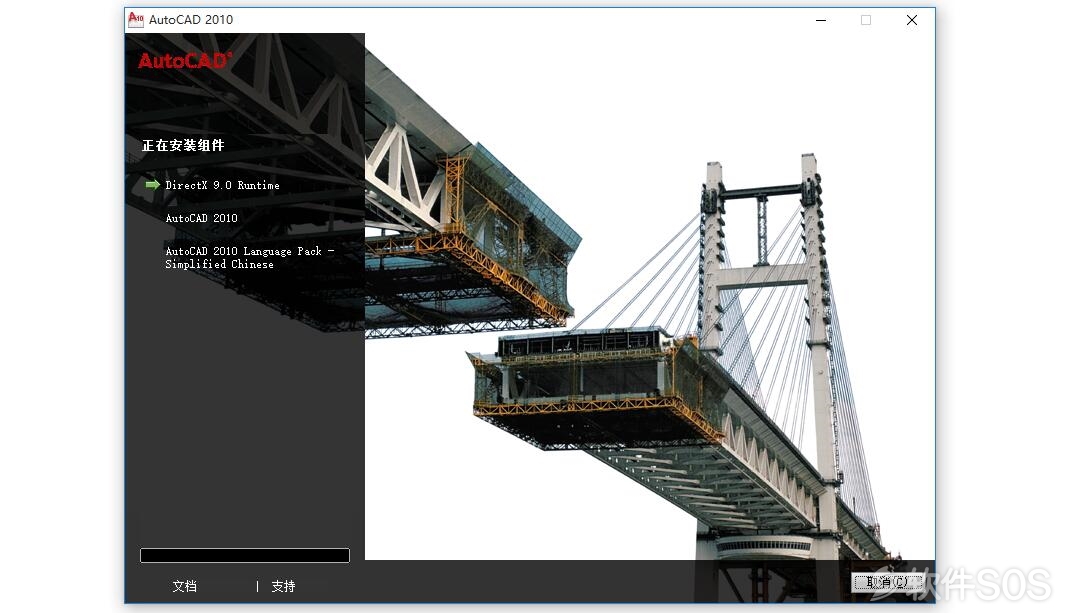Click the disabled maximize button

[x=866, y=20]
